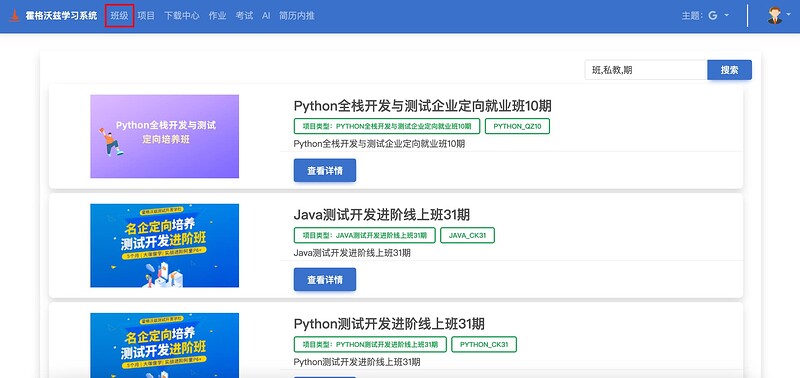Click the JAVA_CK31 tag
The height and width of the screenshot is (378, 800).
467,235
